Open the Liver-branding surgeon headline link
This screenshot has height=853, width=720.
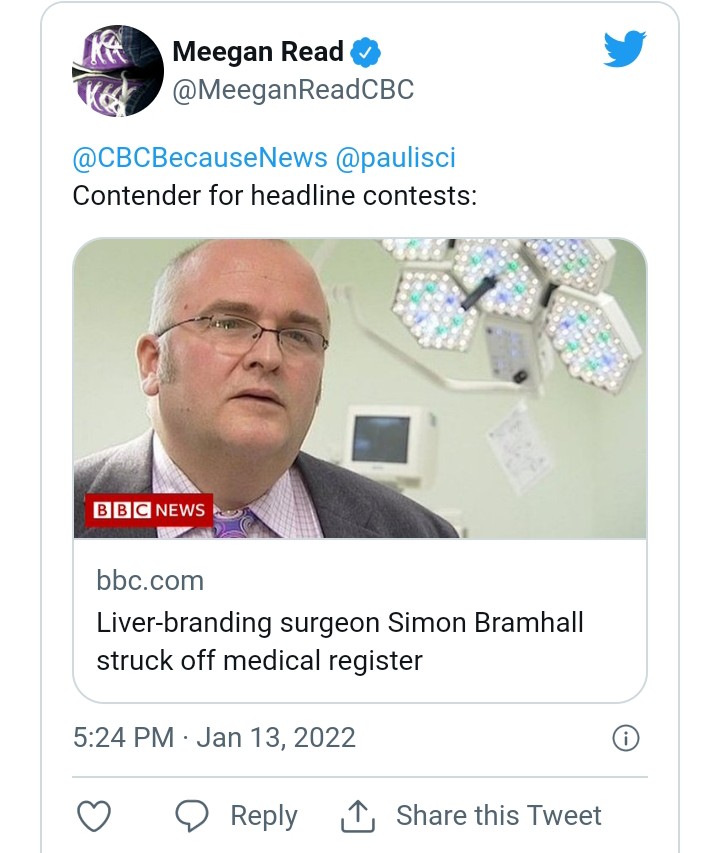(340, 623)
